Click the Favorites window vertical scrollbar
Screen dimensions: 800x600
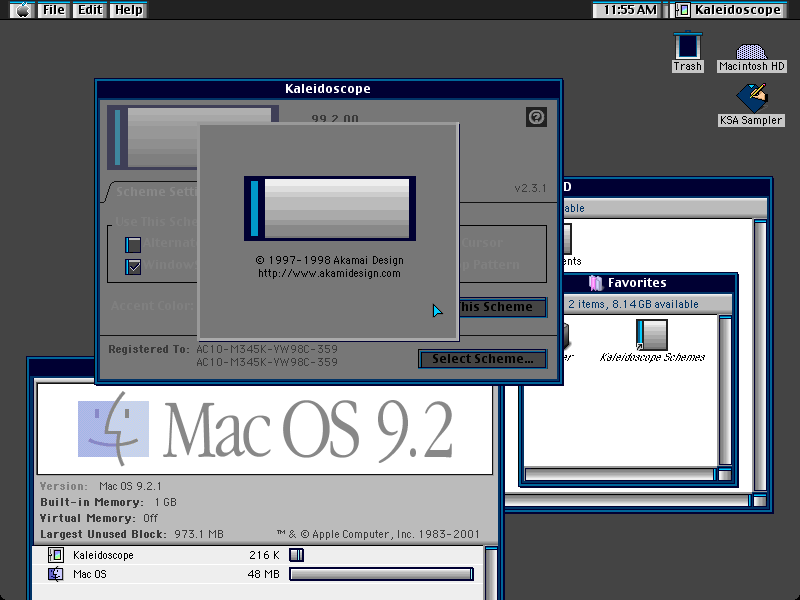tap(725, 390)
